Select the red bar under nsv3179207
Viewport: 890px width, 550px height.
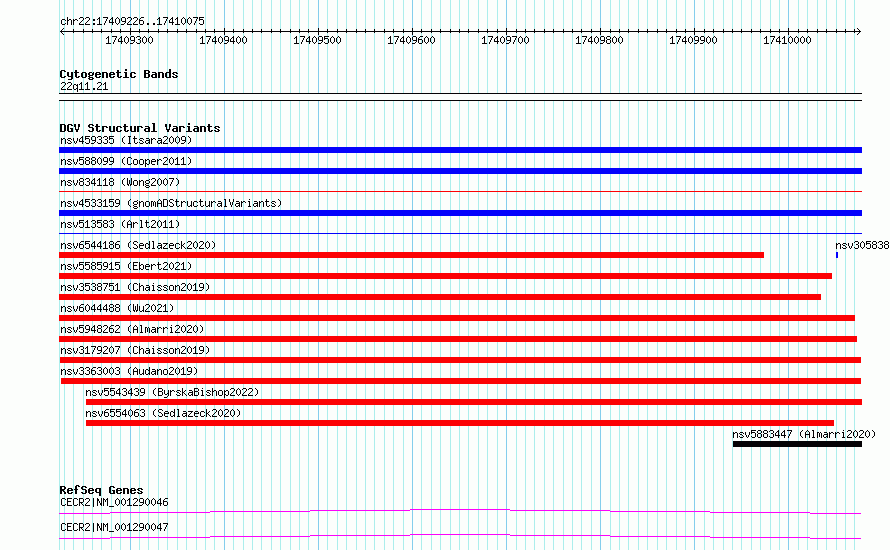[460, 360]
